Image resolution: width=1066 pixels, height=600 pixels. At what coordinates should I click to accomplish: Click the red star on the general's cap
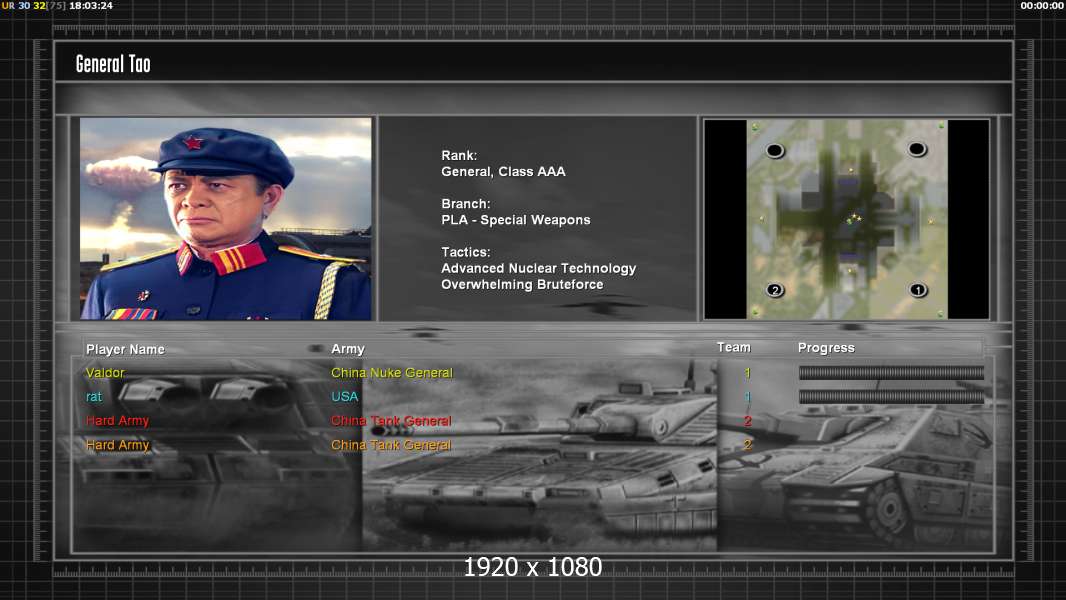[193, 142]
